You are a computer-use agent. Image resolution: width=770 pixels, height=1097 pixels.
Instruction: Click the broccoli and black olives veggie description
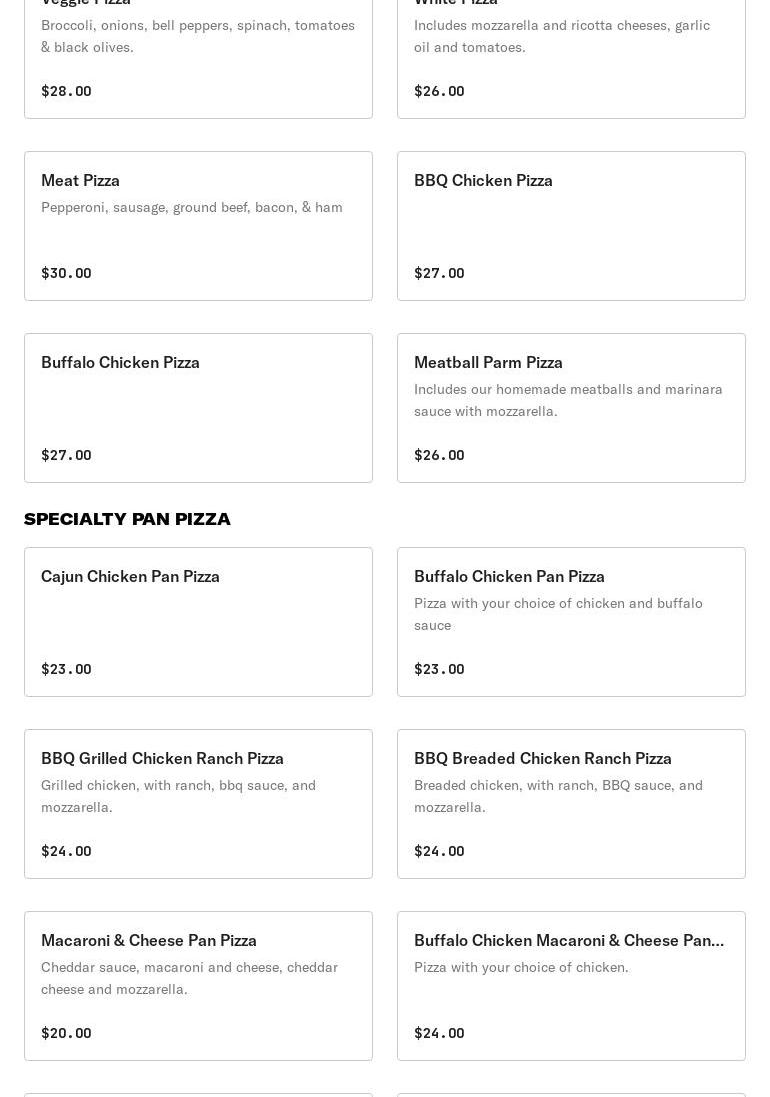(198, 36)
